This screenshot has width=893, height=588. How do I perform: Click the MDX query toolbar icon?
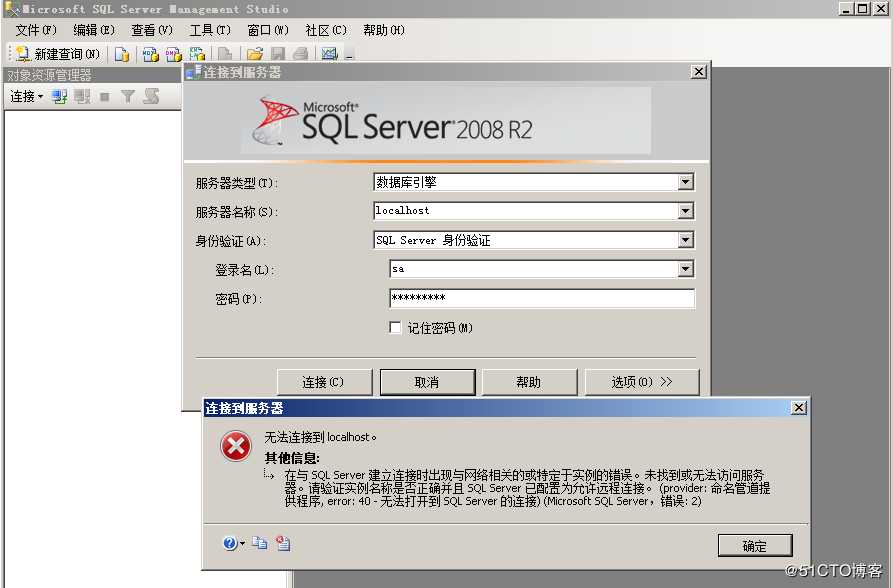(x=150, y=54)
